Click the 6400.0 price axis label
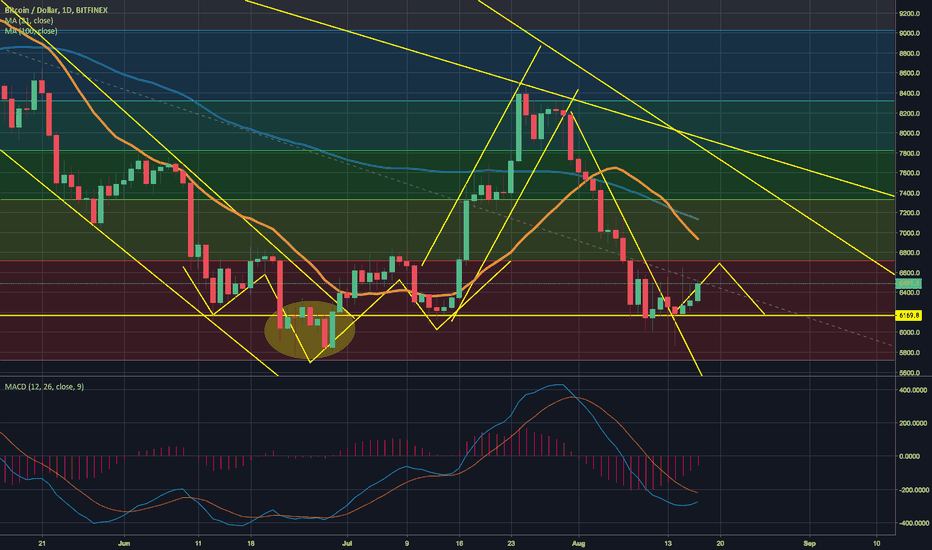The width and height of the screenshot is (932, 550). [x=909, y=293]
